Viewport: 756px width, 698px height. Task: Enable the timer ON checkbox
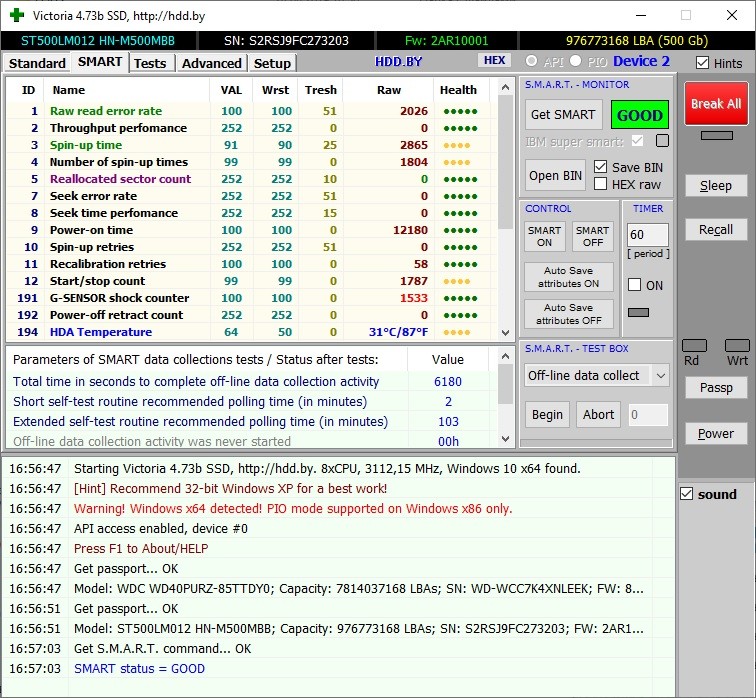click(x=634, y=285)
